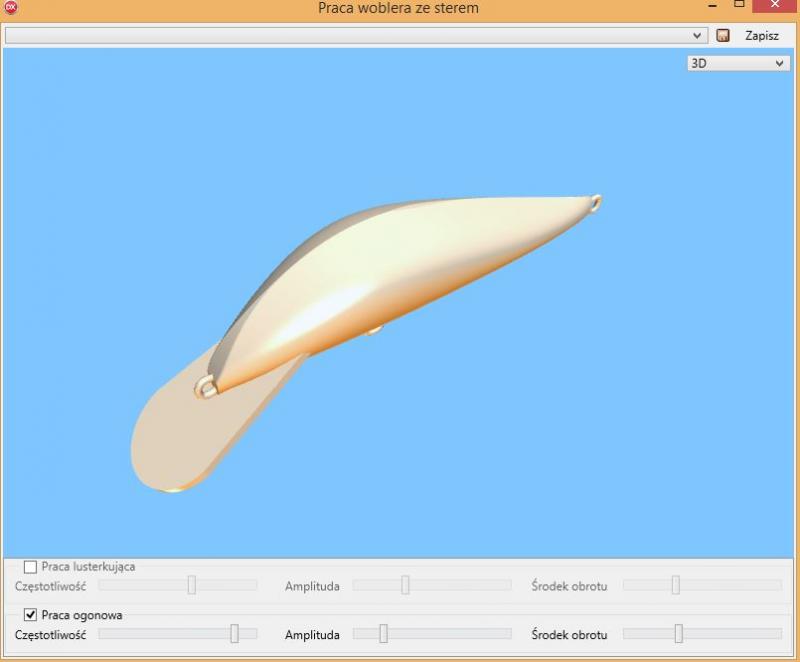Click the application icon in title bar

pyautogui.click(x=11, y=8)
